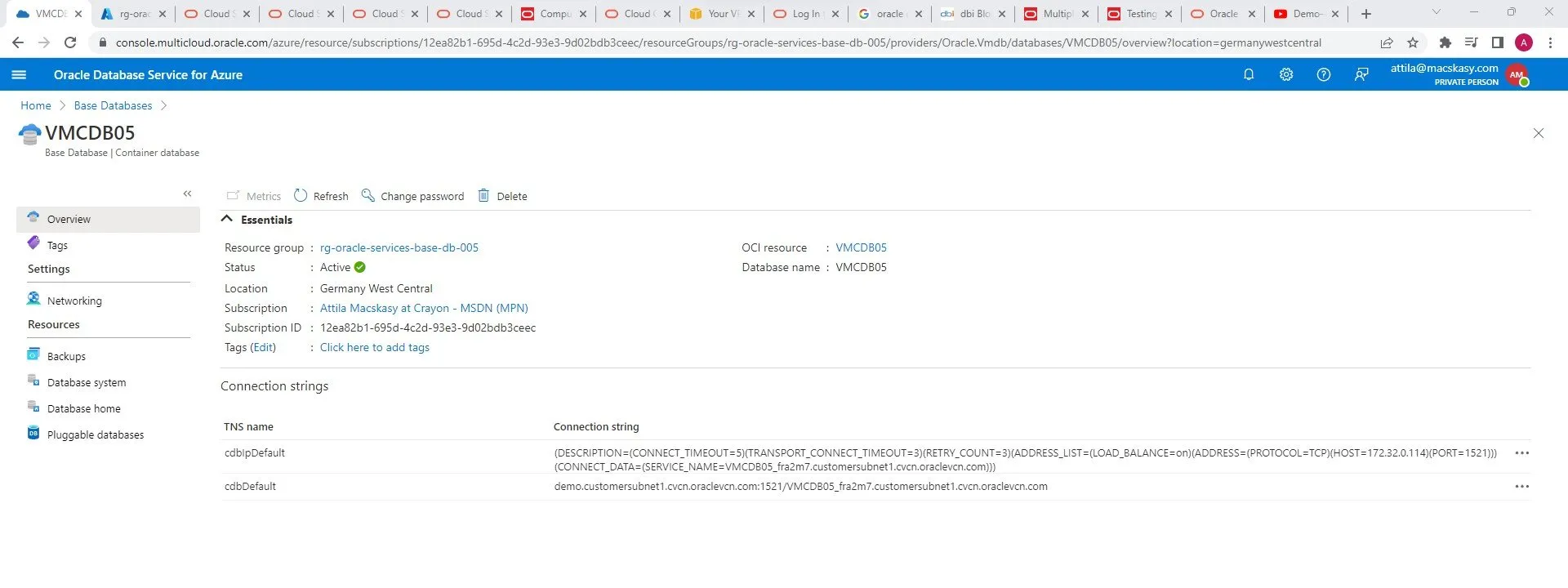Open notifications bell in Oracle header
Image resolution: width=1568 pixels, height=588 pixels.
(1249, 74)
